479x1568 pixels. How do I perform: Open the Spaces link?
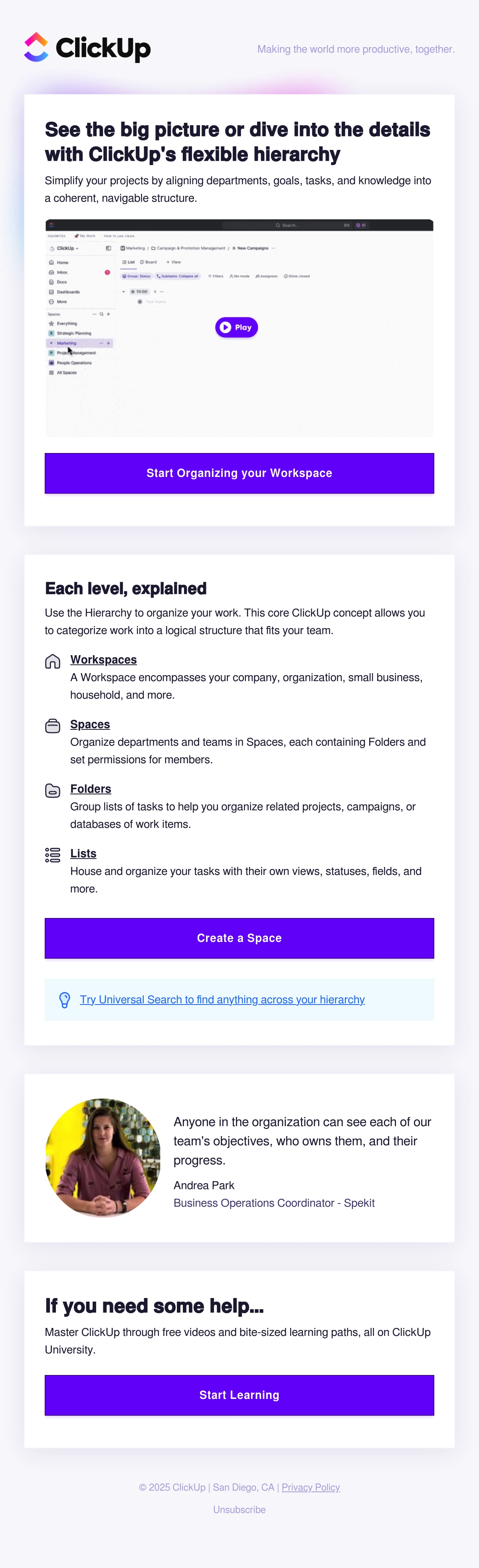pyautogui.click(x=90, y=724)
